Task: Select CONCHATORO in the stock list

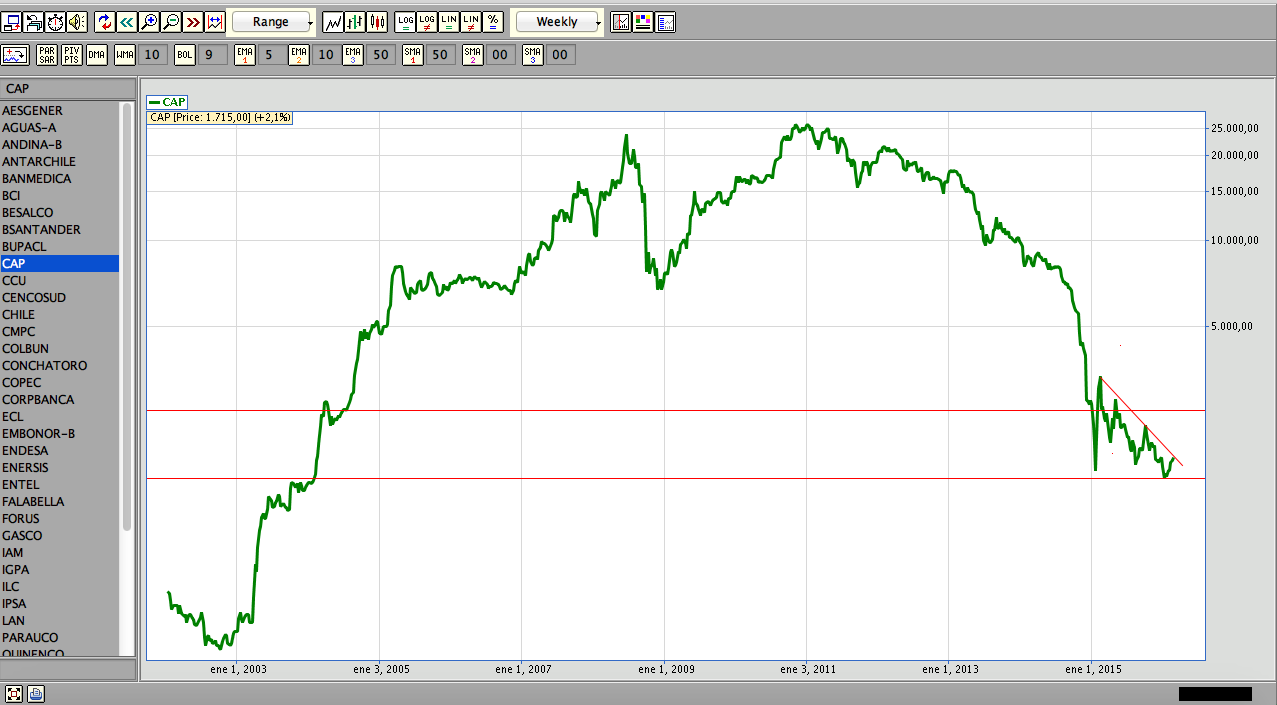Action: click(60, 366)
